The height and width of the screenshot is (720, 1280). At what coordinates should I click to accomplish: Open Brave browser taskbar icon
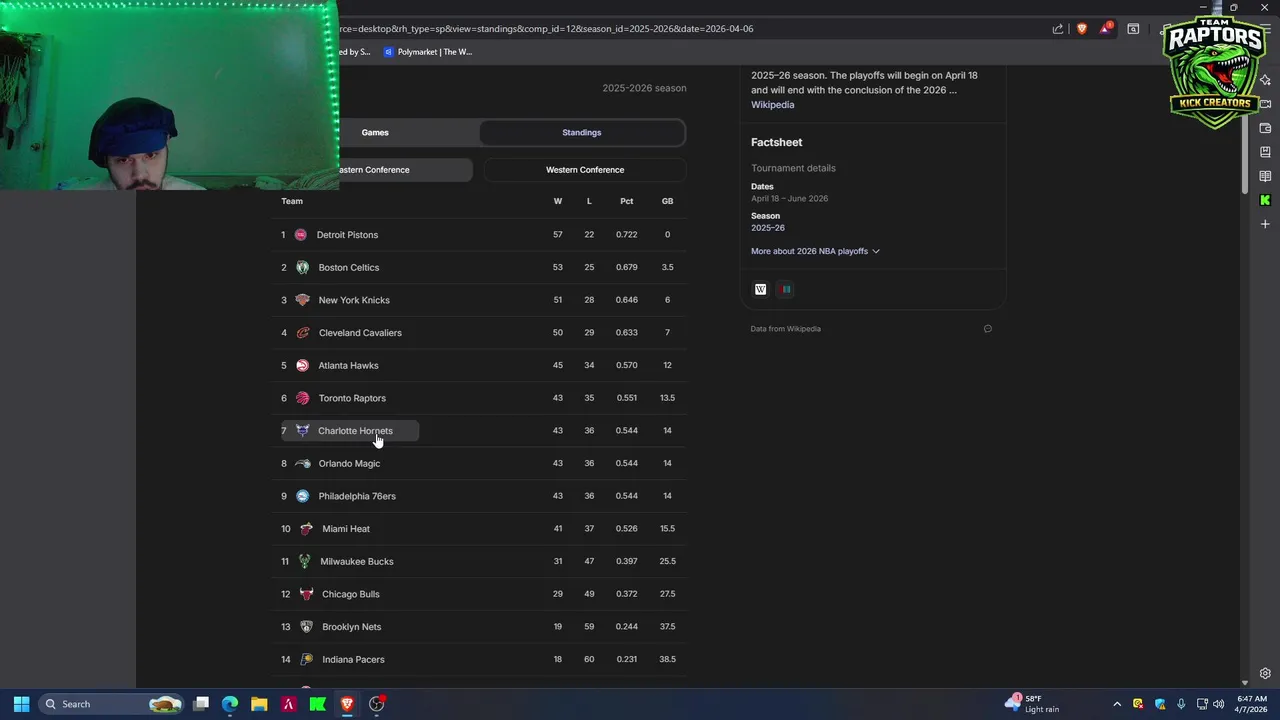pyautogui.click(x=347, y=704)
